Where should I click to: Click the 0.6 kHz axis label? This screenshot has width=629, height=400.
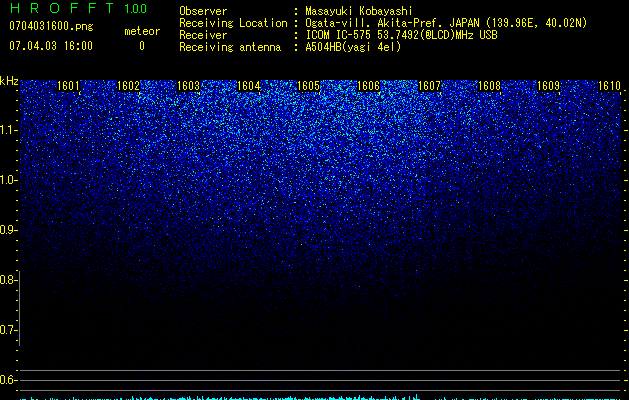point(7,380)
